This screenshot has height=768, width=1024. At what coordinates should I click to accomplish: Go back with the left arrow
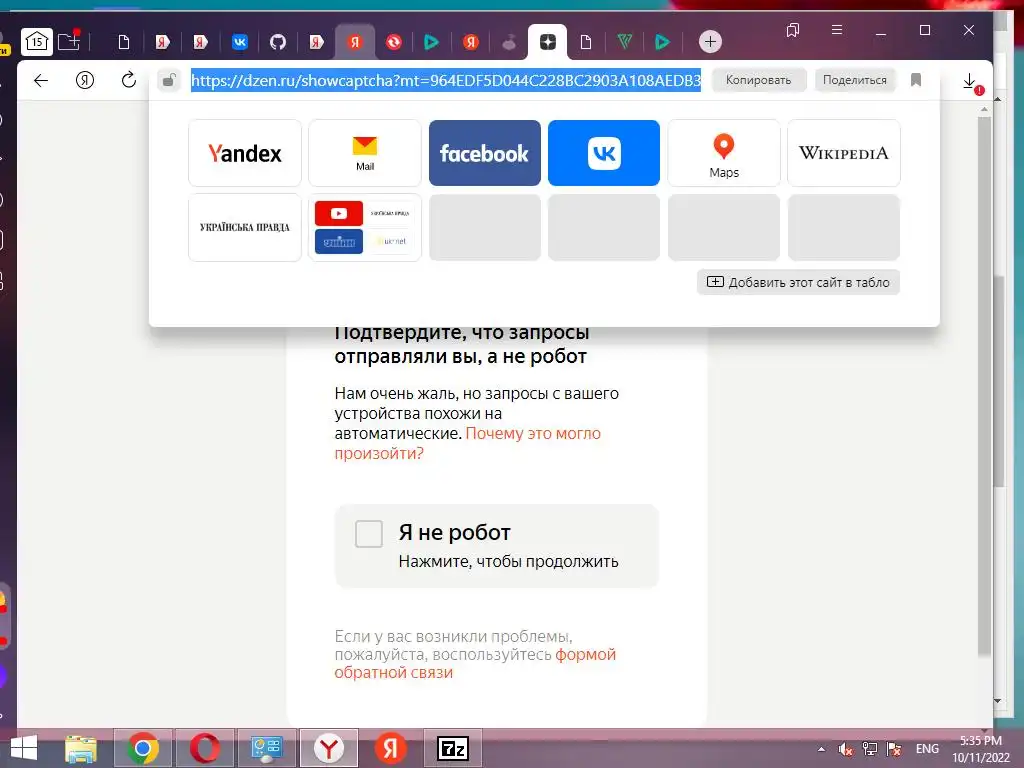[x=41, y=80]
